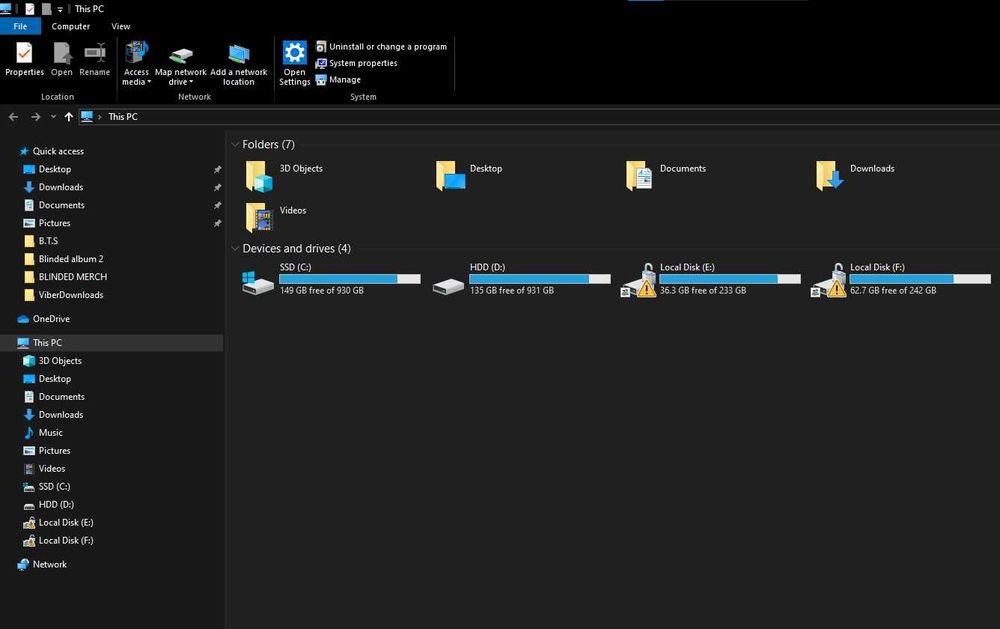Open the Quick Access Toolbar customize arrow
The image size is (1000, 629).
pyautogui.click(x=60, y=9)
